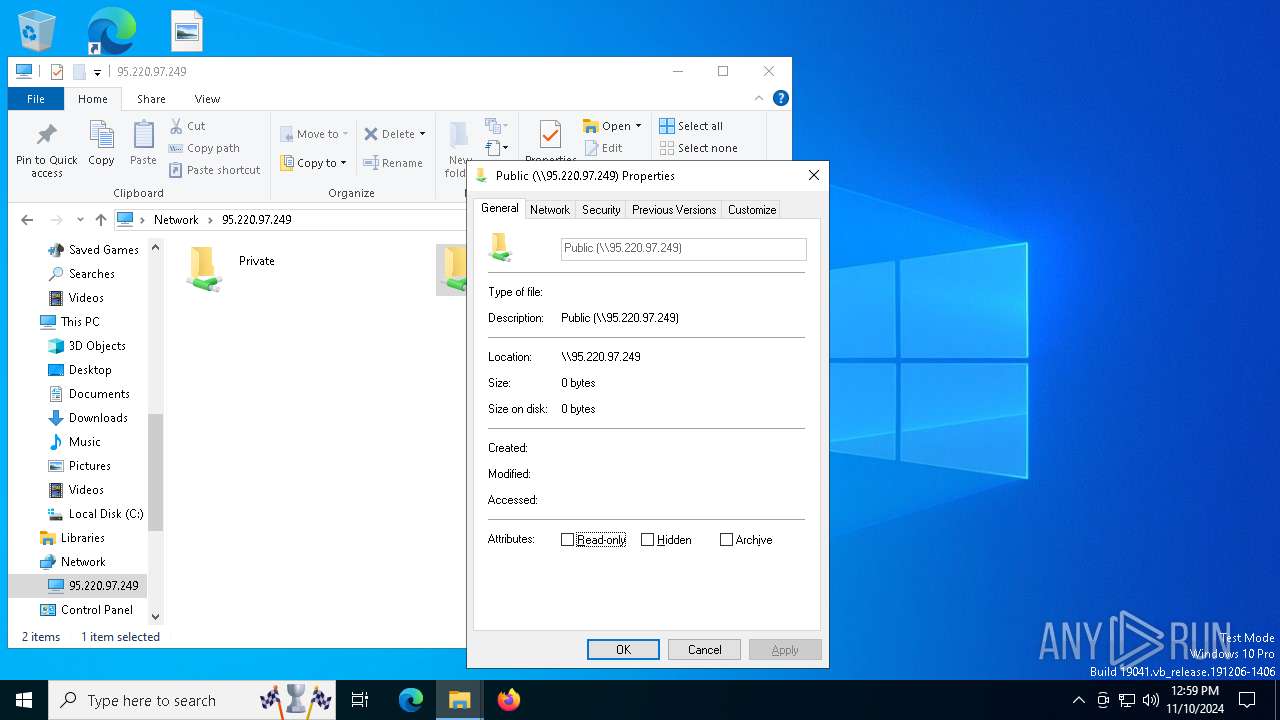Click Pin to Quick access icon
Viewport: 1280px width, 720px height.
click(46, 135)
